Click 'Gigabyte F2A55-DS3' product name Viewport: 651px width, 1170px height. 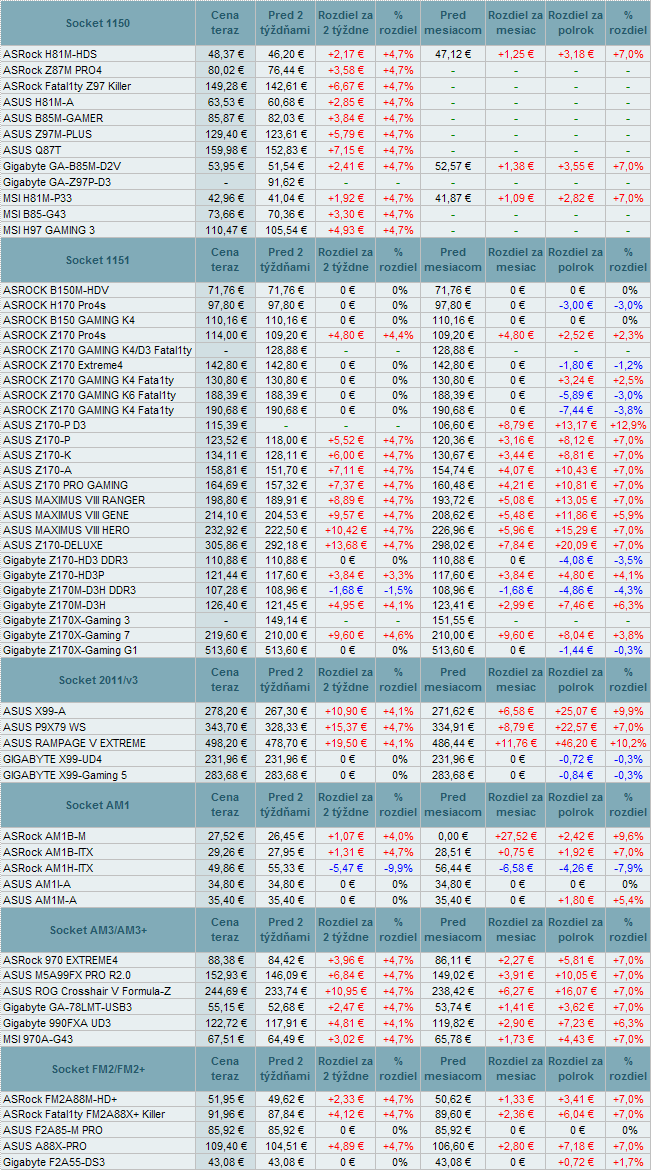56,1162
